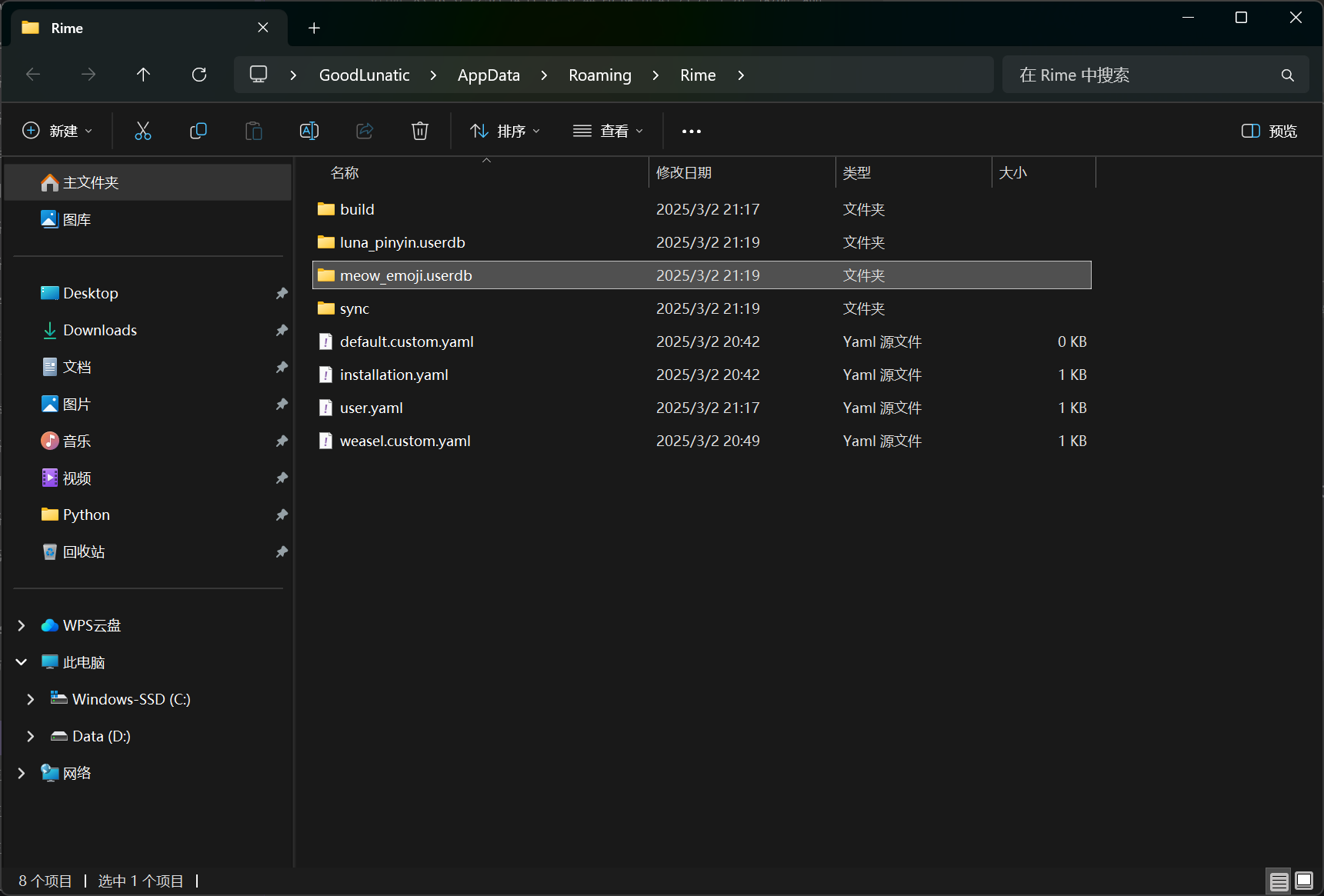Switch to details view icon in status bar

coord(1279,881)
